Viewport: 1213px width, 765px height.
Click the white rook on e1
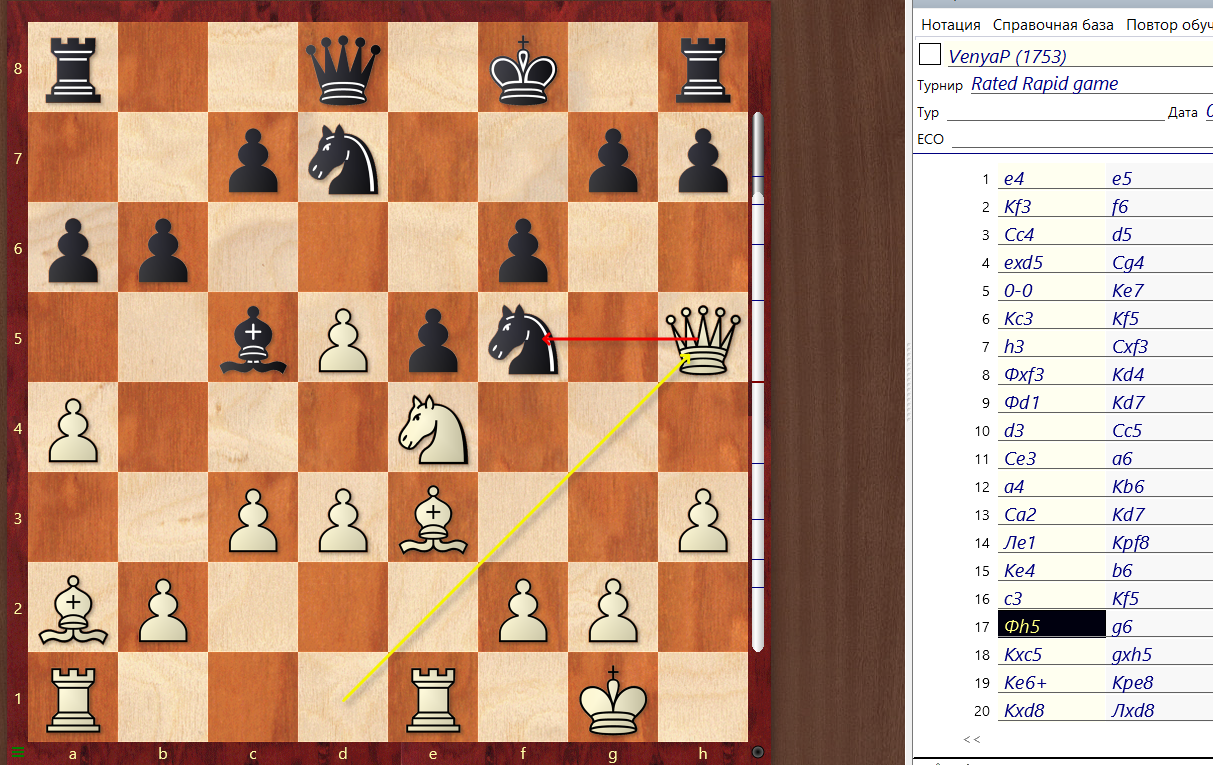433,698
